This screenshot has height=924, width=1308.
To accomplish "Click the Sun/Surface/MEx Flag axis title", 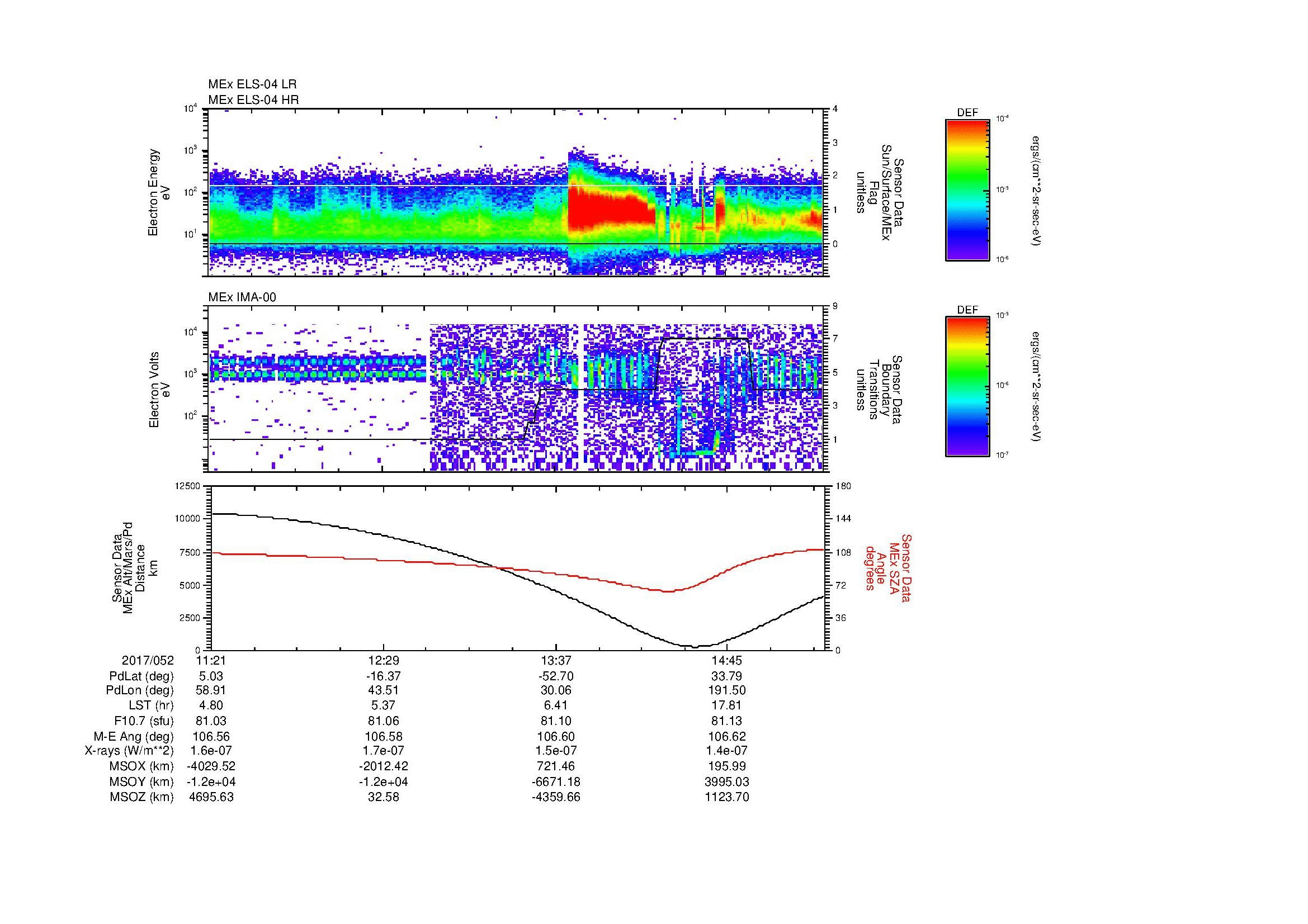I will [x=881, y=192].
